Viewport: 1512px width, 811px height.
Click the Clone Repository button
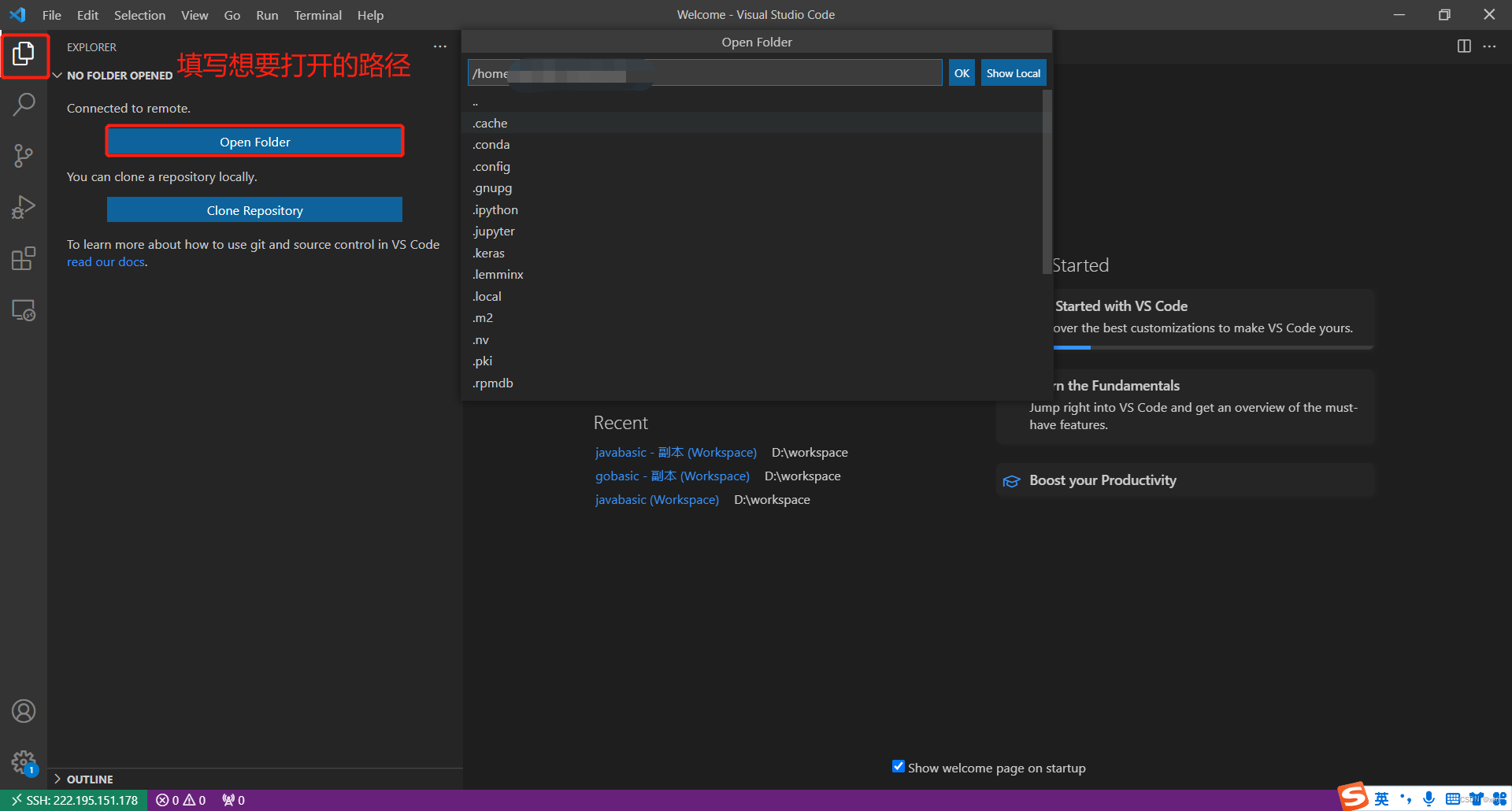254,209
